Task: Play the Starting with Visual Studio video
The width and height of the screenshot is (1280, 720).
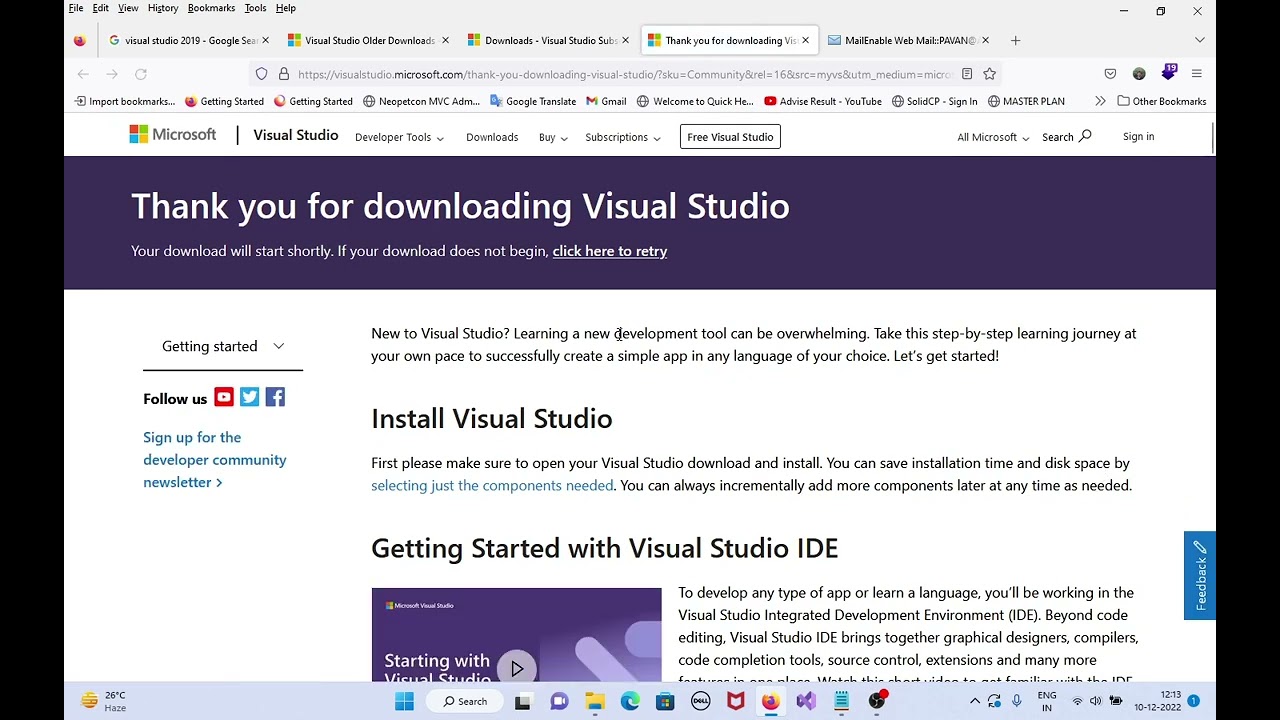Action: click(516, 668)
